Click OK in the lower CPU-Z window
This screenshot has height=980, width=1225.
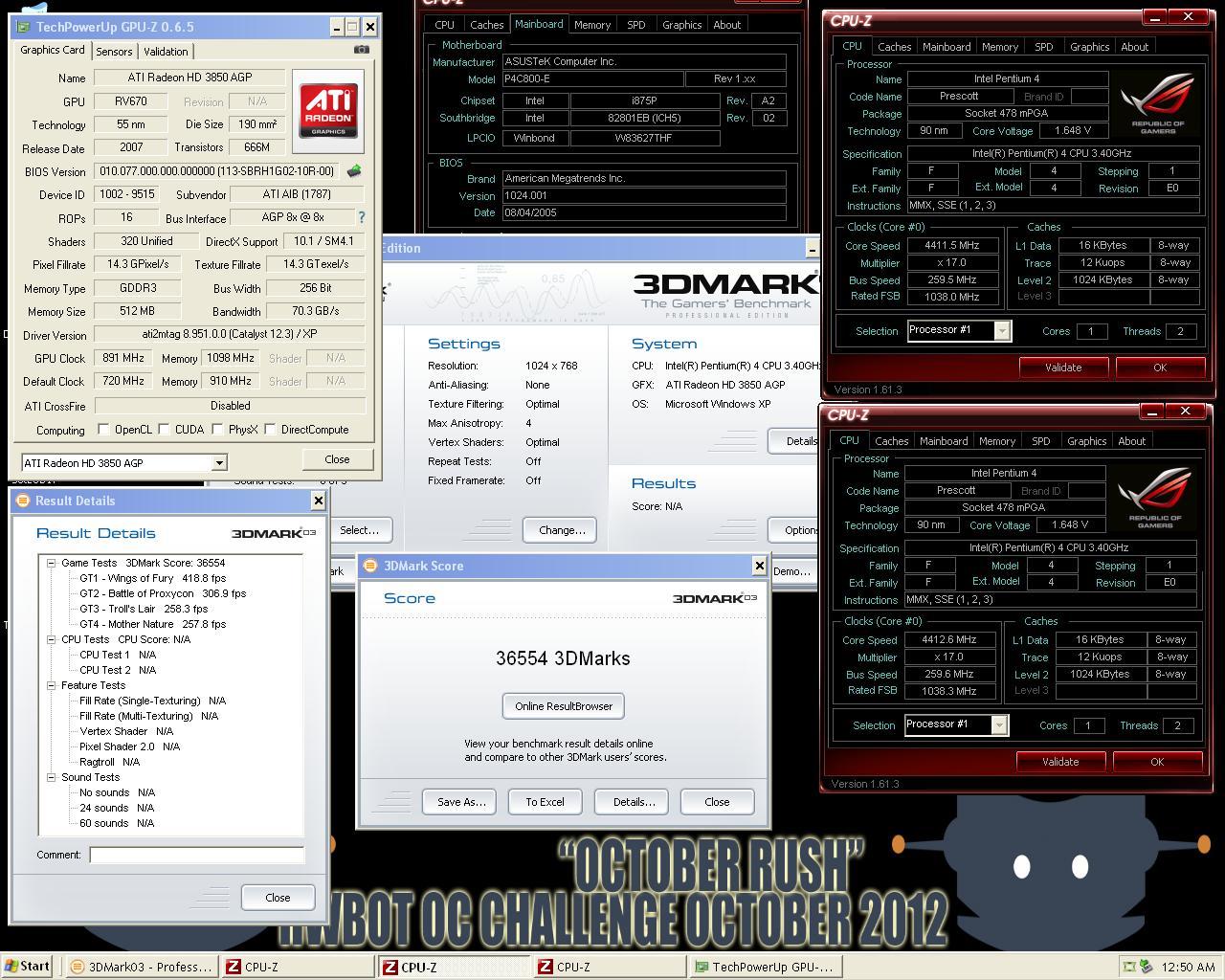click(x=1156, y=762)
